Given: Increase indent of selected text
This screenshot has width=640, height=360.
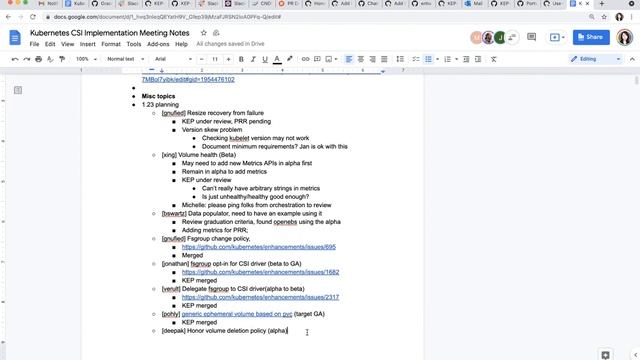Looking at the screenshot, I should (478, 59).
